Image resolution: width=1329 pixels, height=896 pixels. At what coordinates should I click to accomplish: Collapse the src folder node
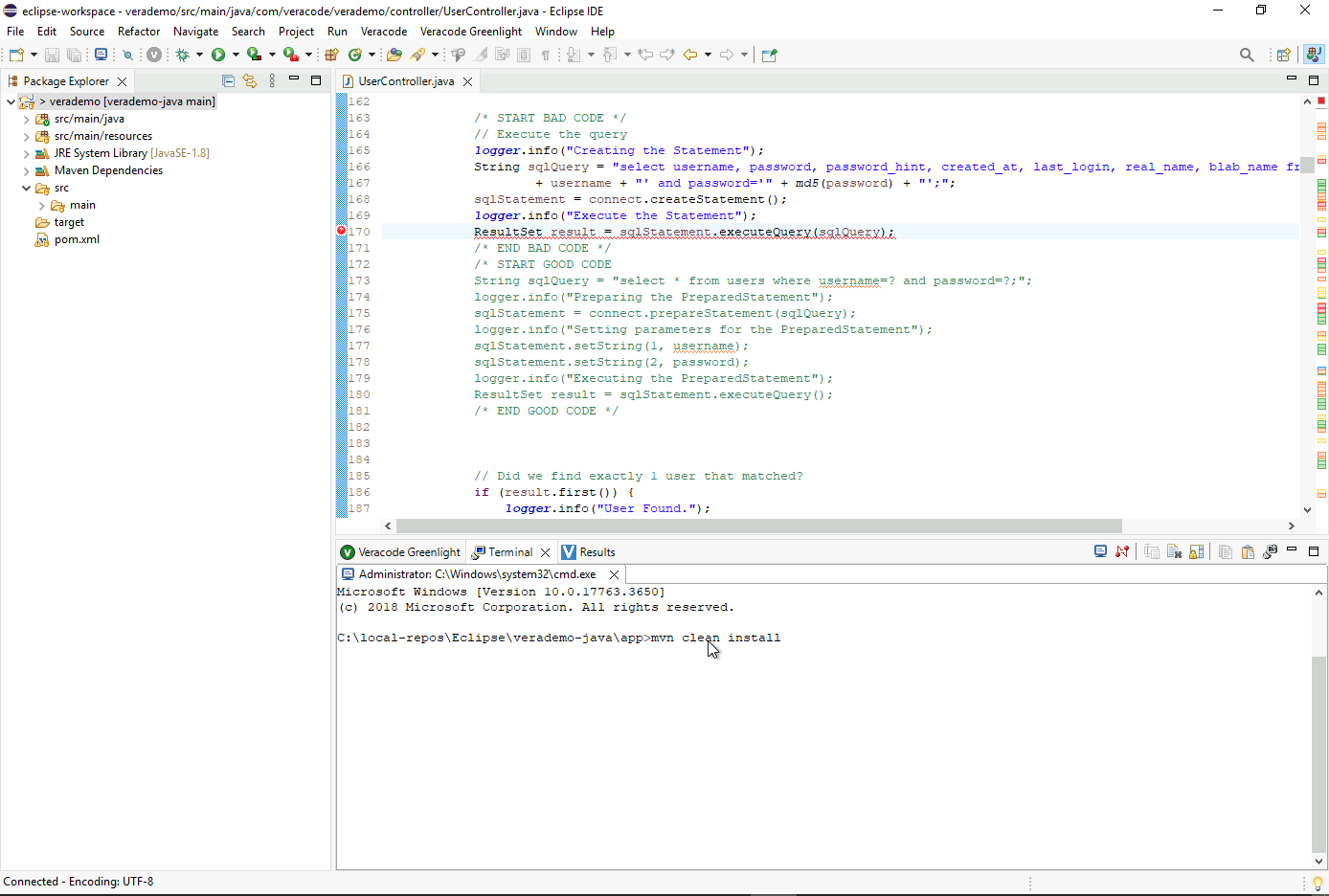click(26, 188)
